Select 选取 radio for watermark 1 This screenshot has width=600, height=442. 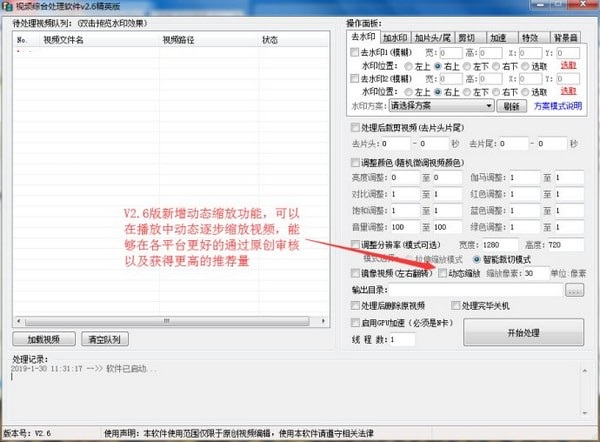(x=525, y=66)
